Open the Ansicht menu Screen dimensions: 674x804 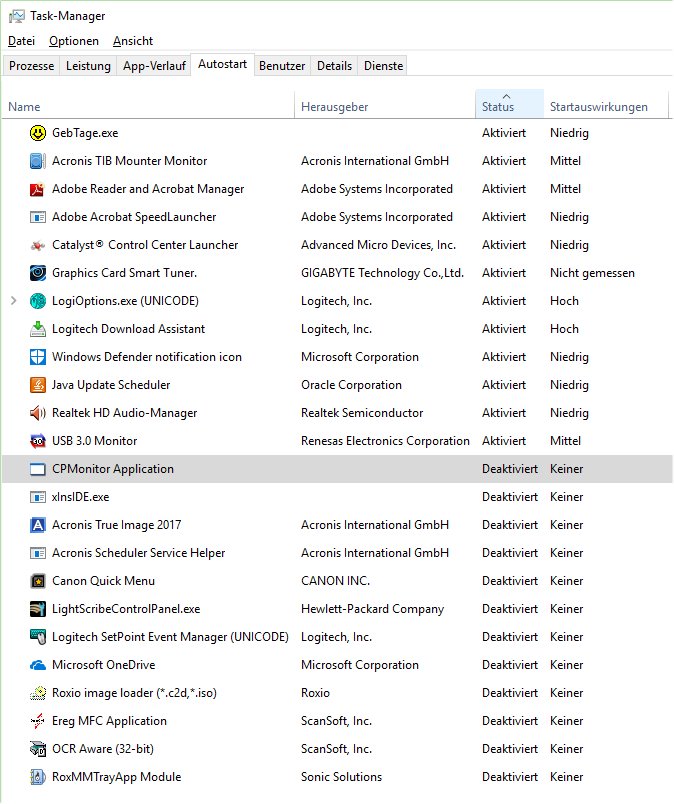(133, 41)
